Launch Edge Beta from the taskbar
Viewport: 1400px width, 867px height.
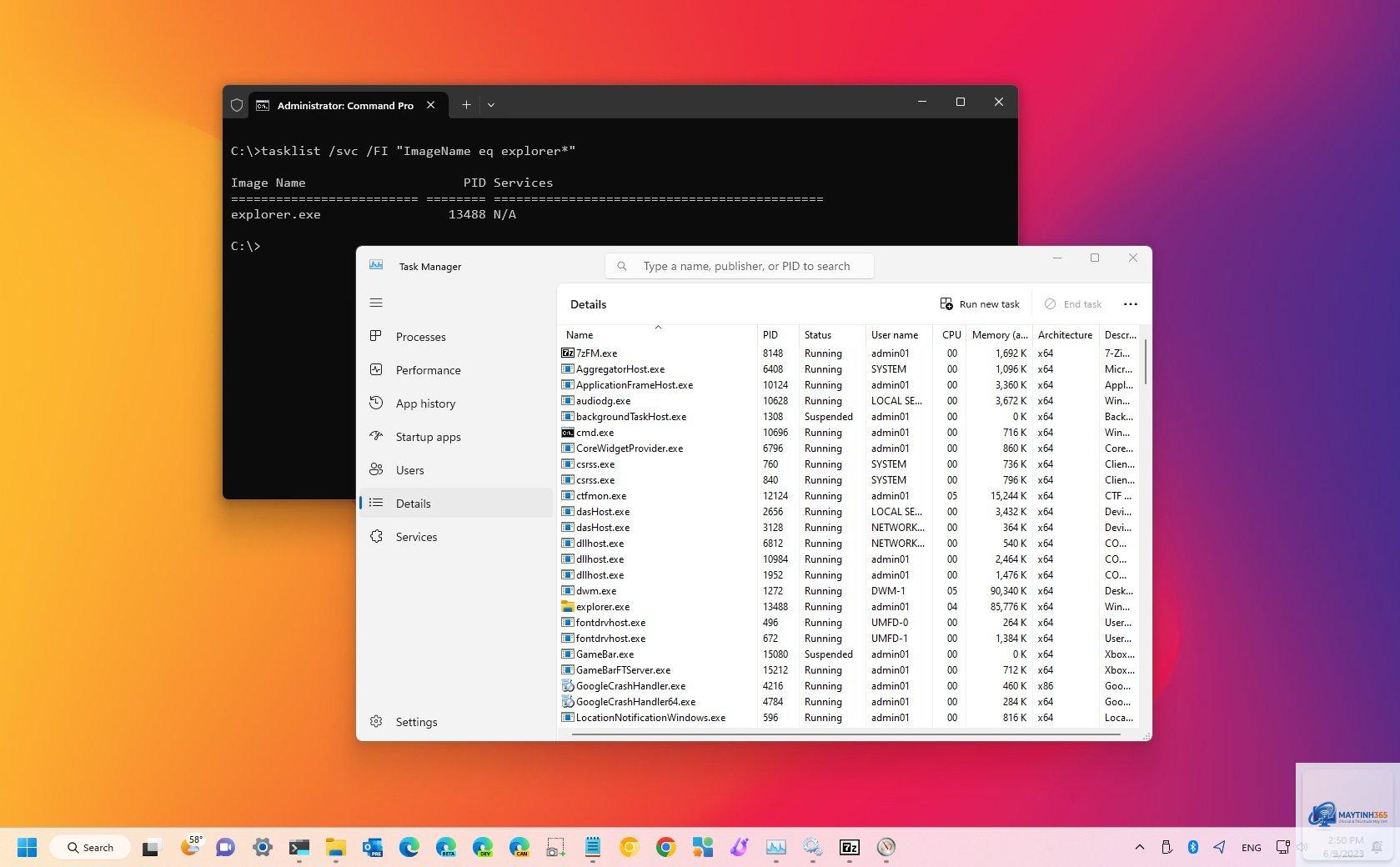click(446, 847)
